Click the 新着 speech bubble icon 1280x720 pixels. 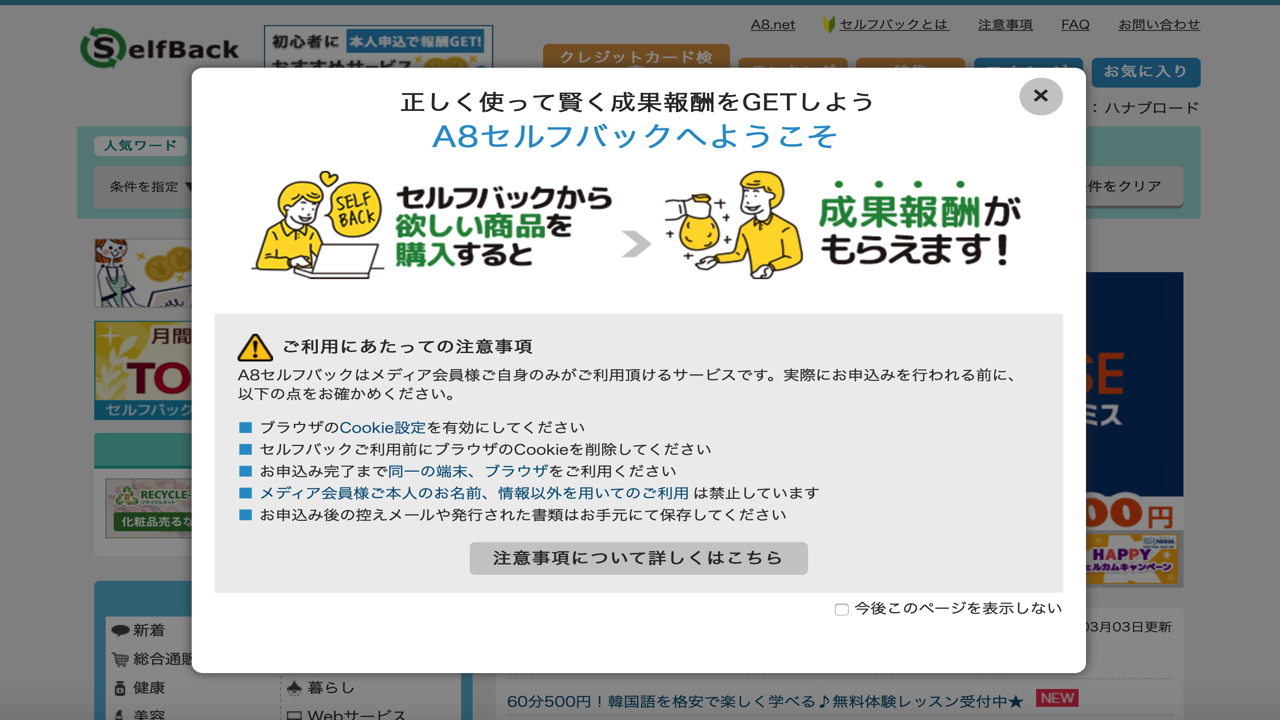tap(120, 631)
